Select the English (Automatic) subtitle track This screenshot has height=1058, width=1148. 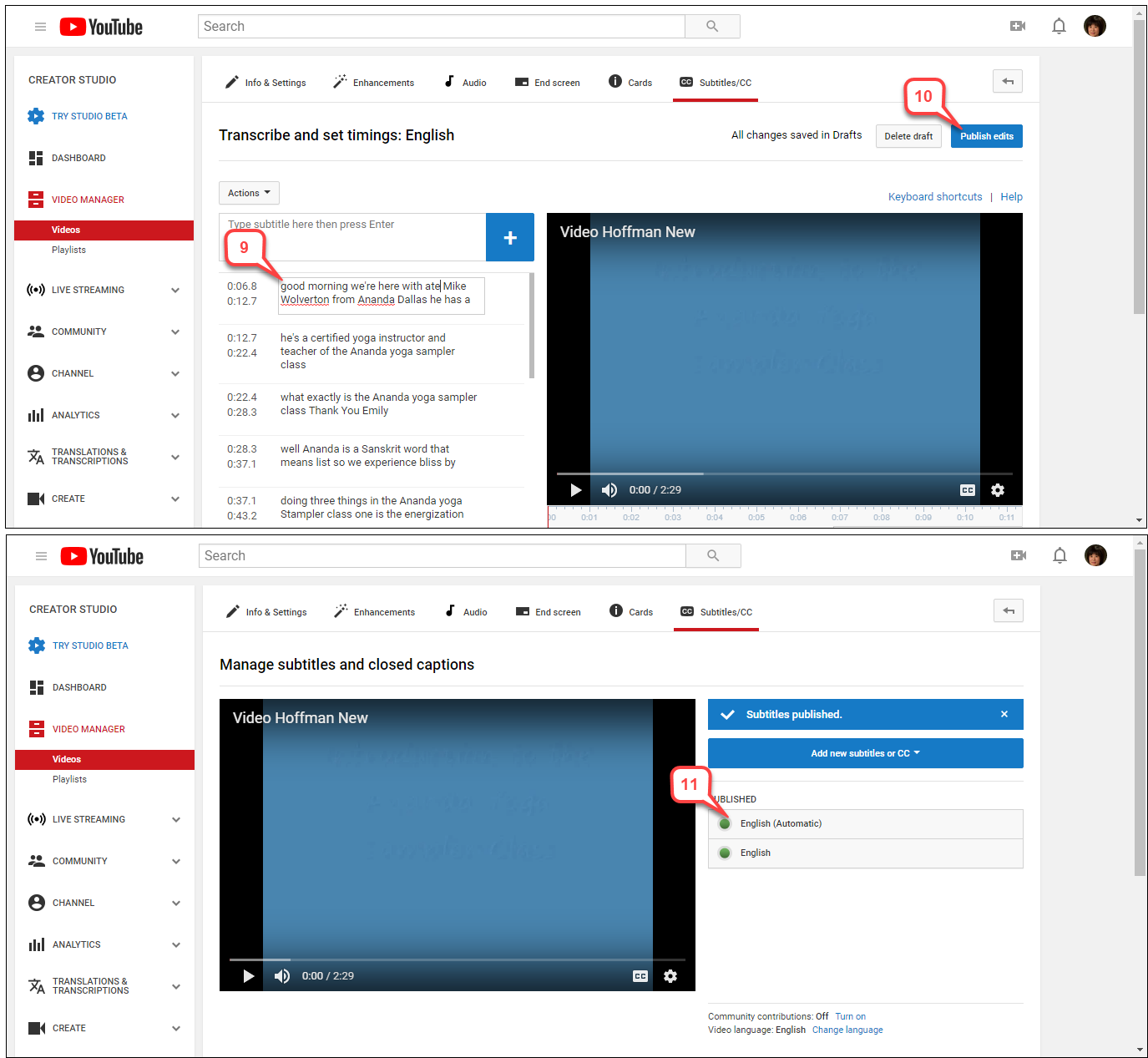(x=781, y=823)
